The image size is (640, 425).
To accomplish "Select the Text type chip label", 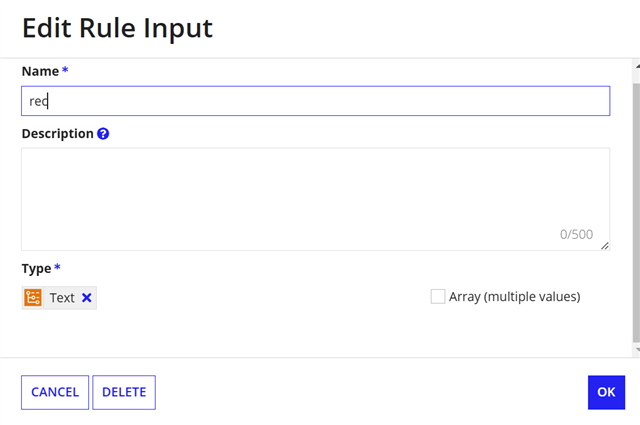I will coord(62,298).
